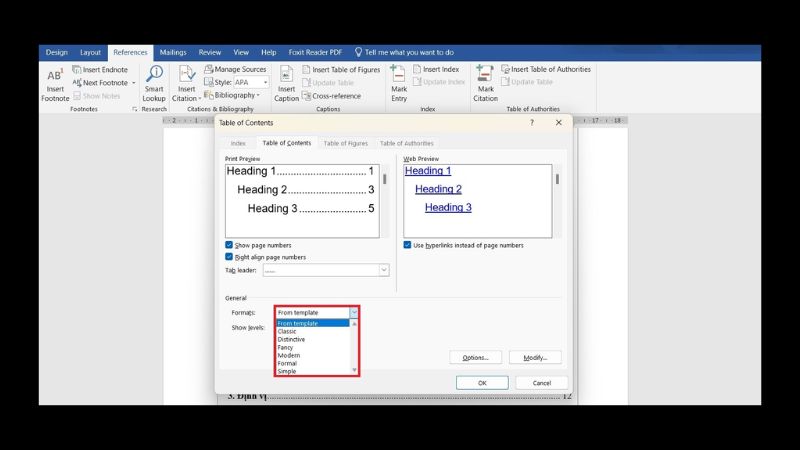This screenshot has width=800, height=450.
Task: Click the Cancel button
Action: (541, 383)
